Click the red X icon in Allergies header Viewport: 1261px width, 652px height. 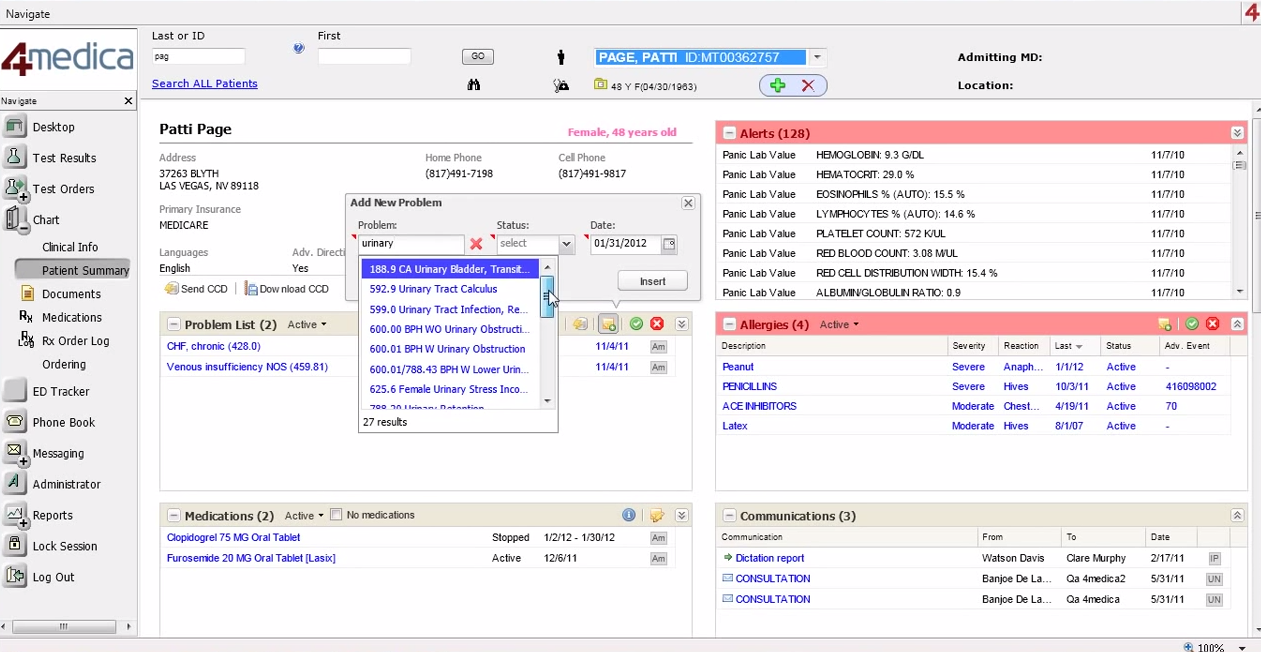point(1213,324)
